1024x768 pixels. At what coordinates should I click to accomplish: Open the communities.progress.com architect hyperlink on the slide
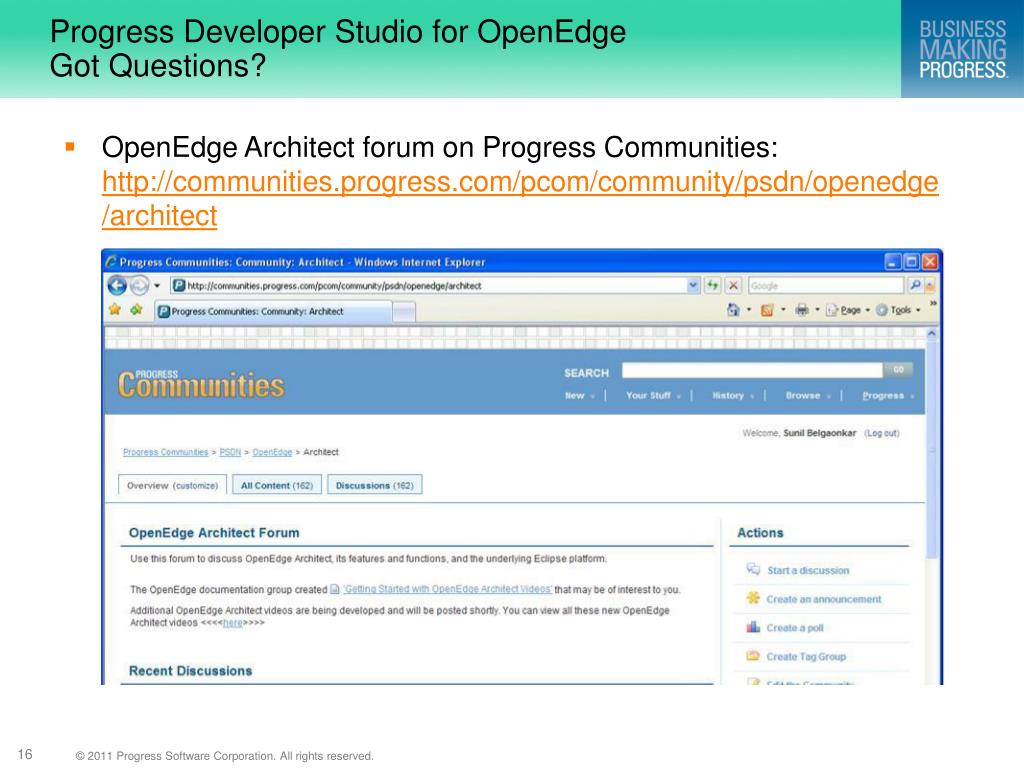coord(520,199)
